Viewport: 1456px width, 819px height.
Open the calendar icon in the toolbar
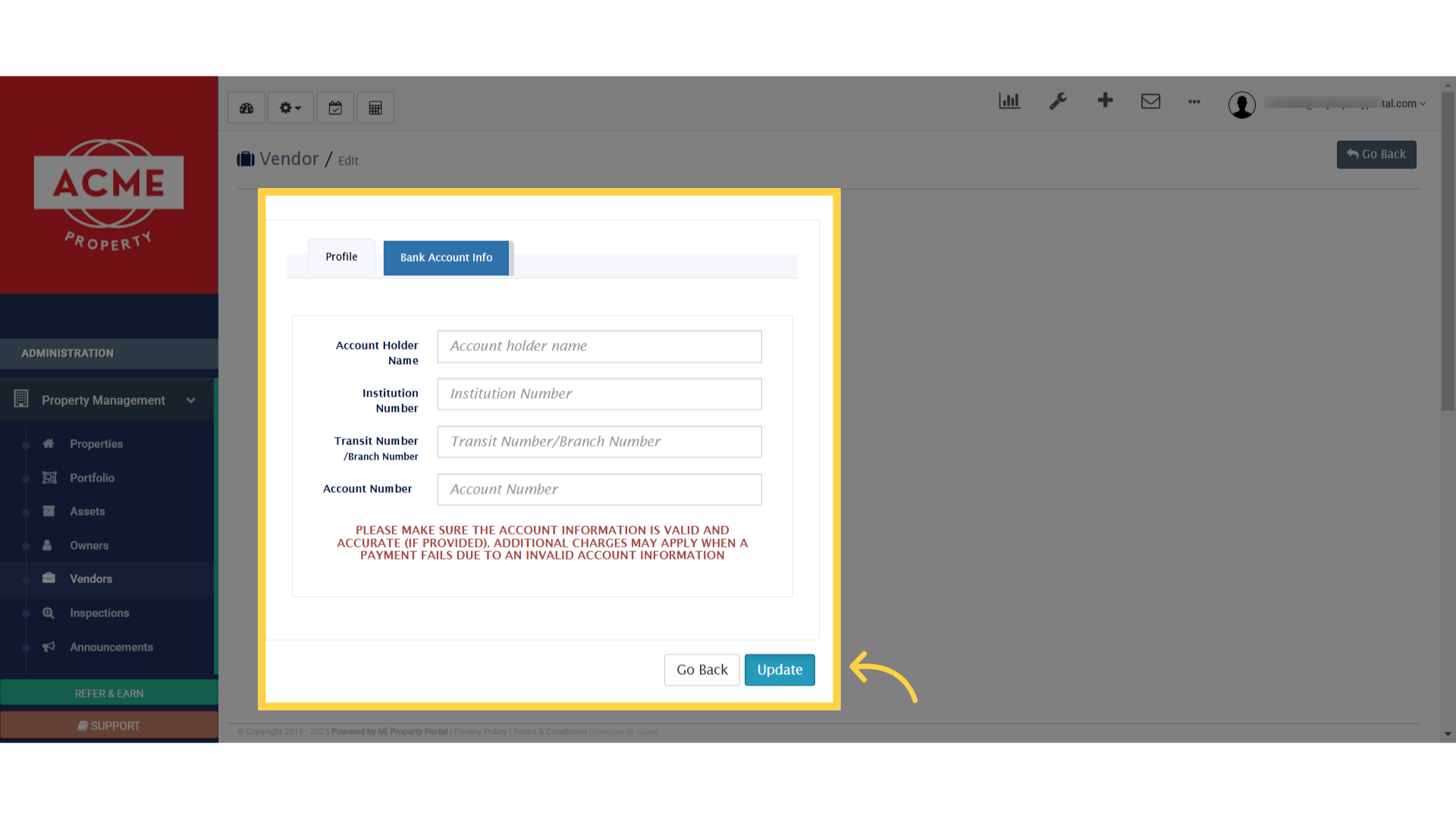tap(335, 107)
